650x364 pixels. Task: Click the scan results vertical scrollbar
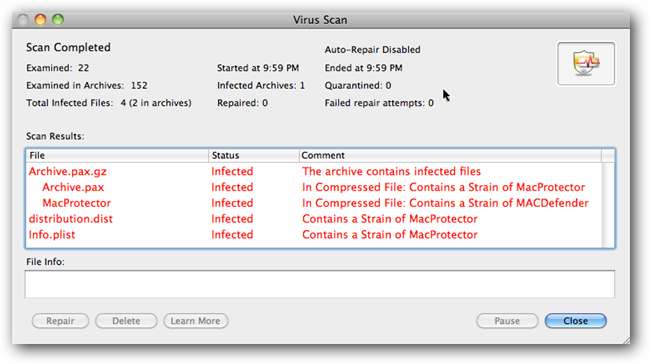608,205
